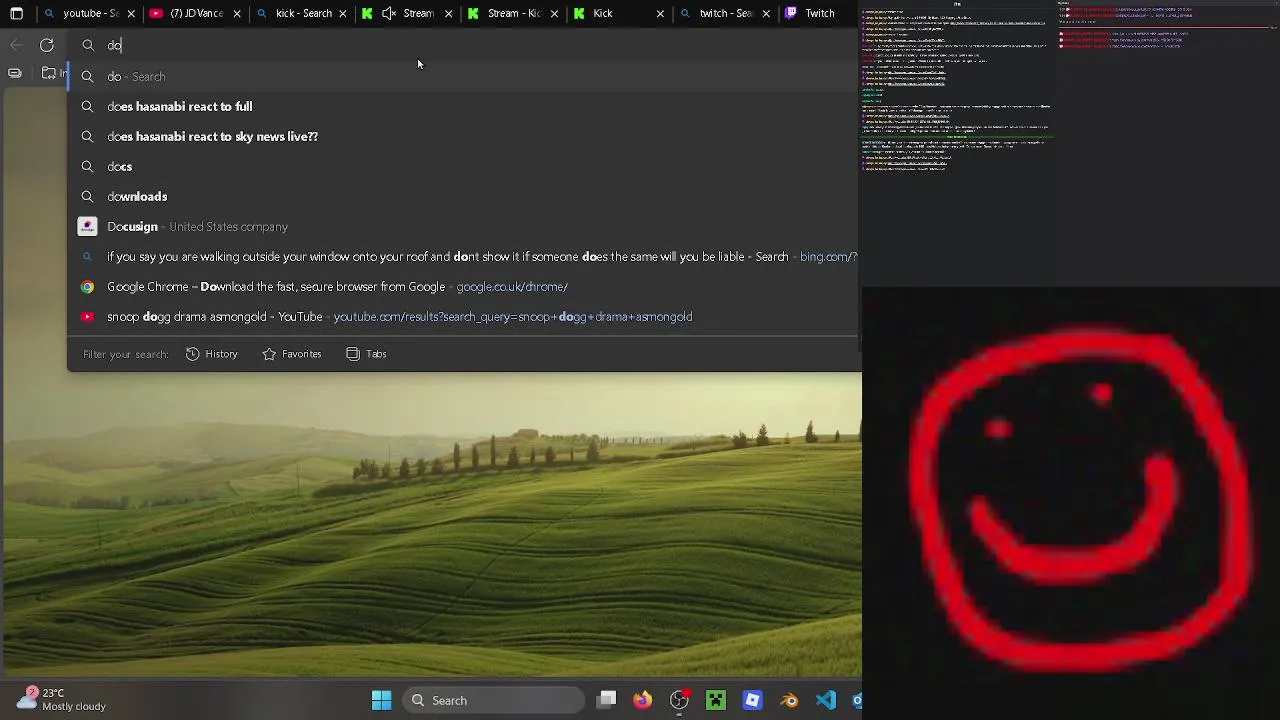1280x720 pixels.
Task: Close the muted Stream tab
Action: point(449,14)
